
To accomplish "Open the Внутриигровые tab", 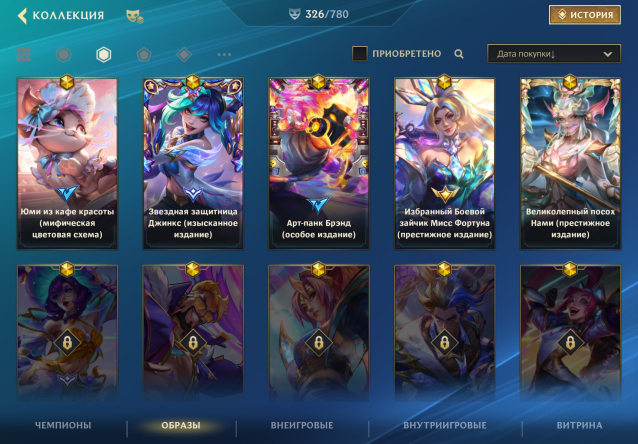I will [445, 425].
